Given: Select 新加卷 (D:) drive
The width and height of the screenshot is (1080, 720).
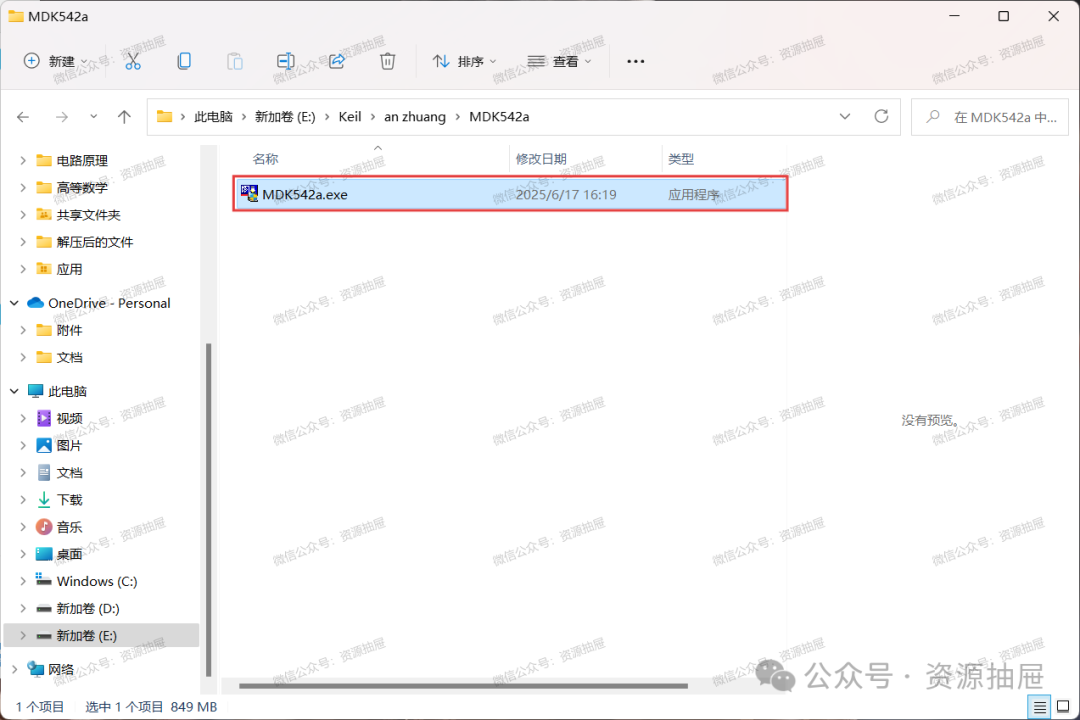Looking at the screenshot, I should (x=87, y=608).
